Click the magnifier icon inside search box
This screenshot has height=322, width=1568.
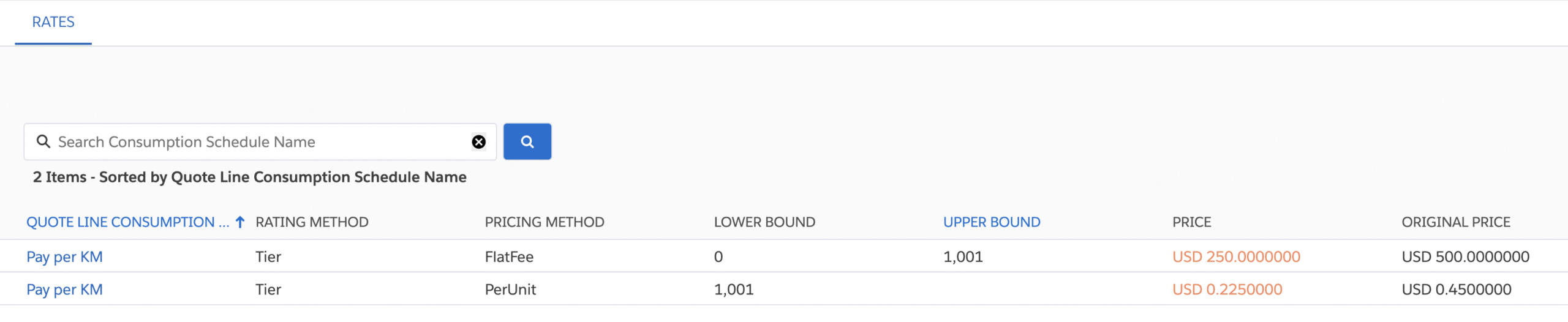(x=43, y=141)
